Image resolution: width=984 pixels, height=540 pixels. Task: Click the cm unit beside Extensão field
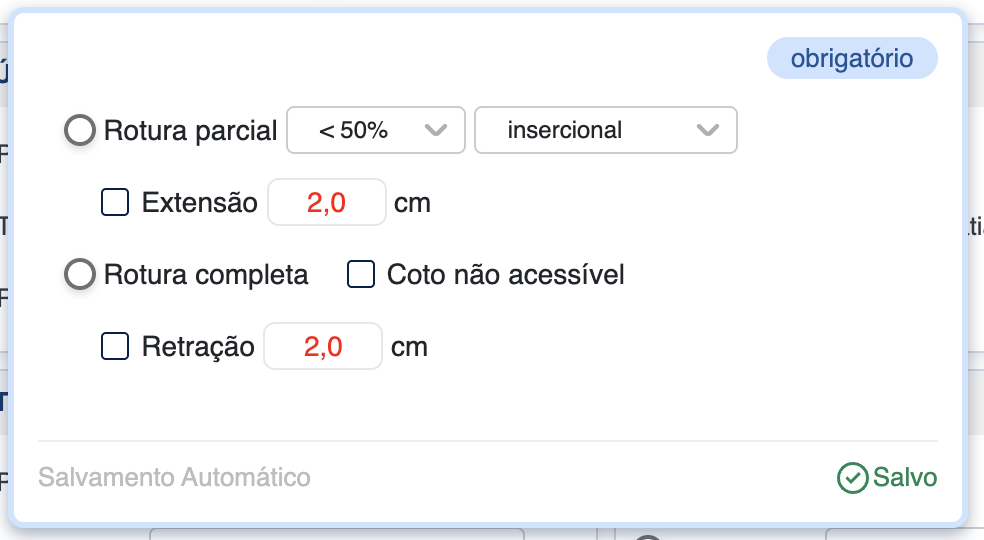pos(412,203)
